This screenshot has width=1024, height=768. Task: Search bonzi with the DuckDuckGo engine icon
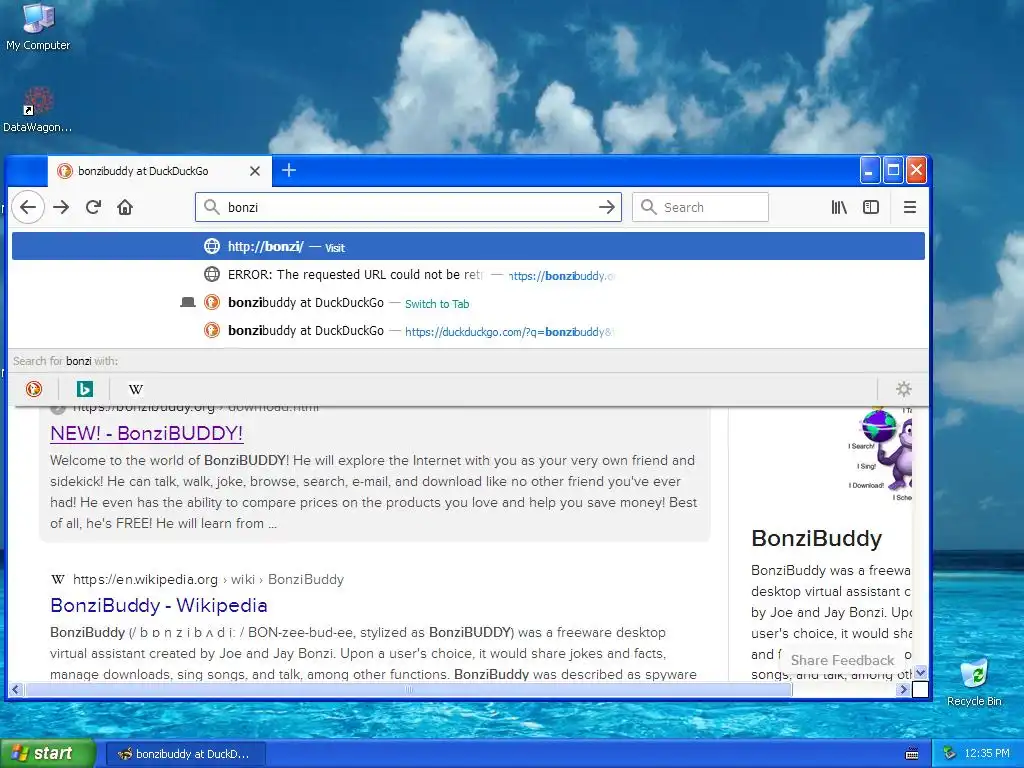point(34,389)
